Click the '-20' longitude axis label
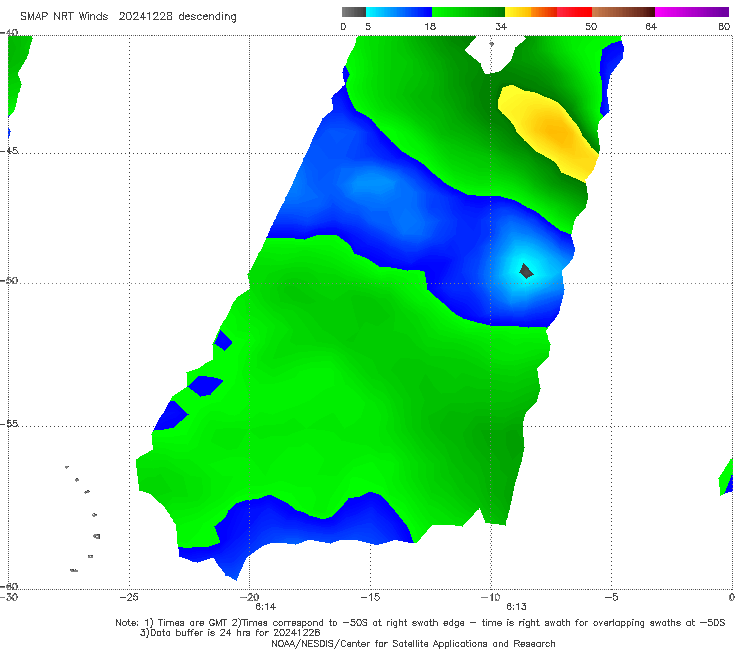Screen dimensions: 740x650 pos(250,597)
